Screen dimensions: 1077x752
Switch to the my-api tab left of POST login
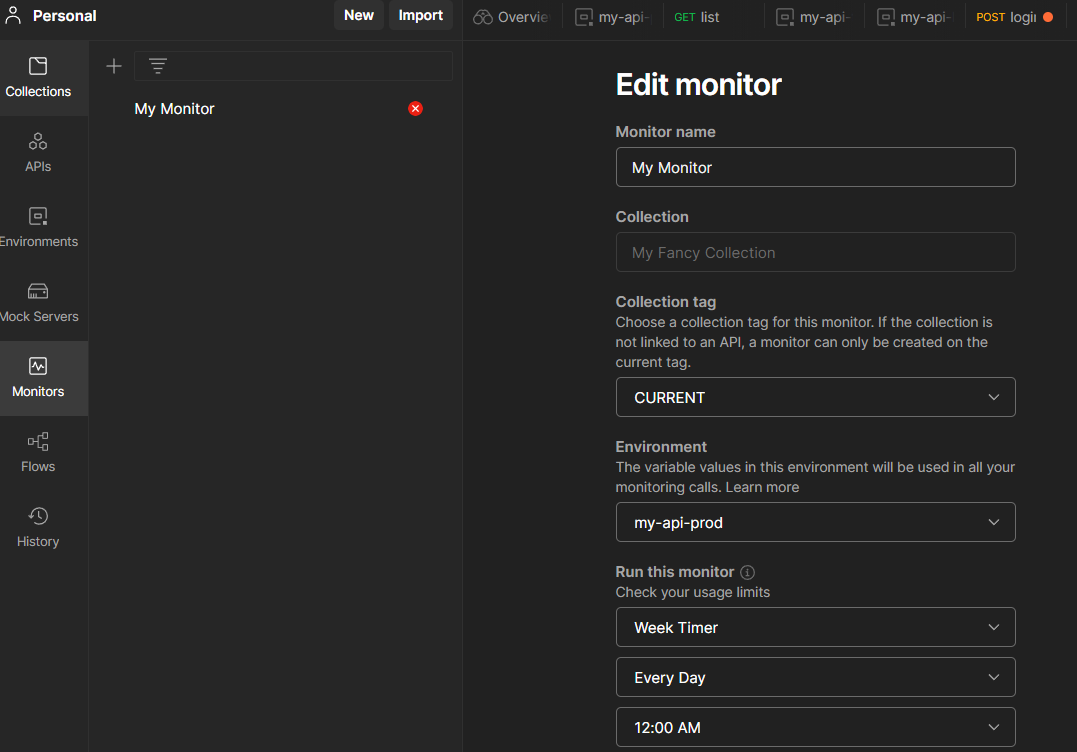pyautogui.click(x=915, y=17)
